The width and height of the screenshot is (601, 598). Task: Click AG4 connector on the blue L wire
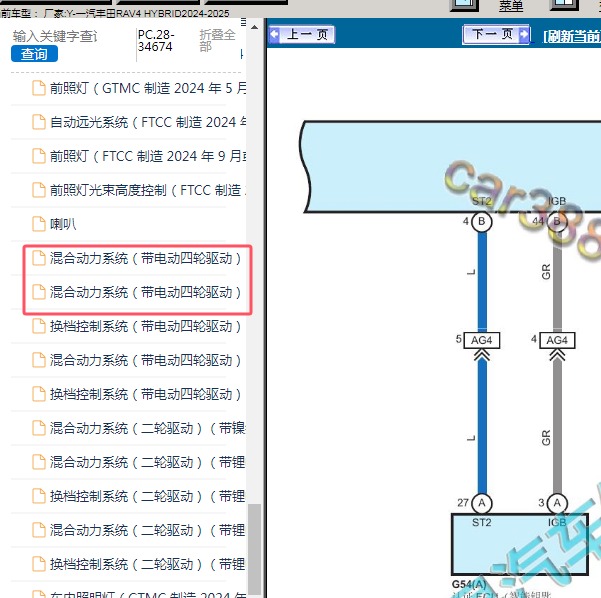(x=481, y=340)
